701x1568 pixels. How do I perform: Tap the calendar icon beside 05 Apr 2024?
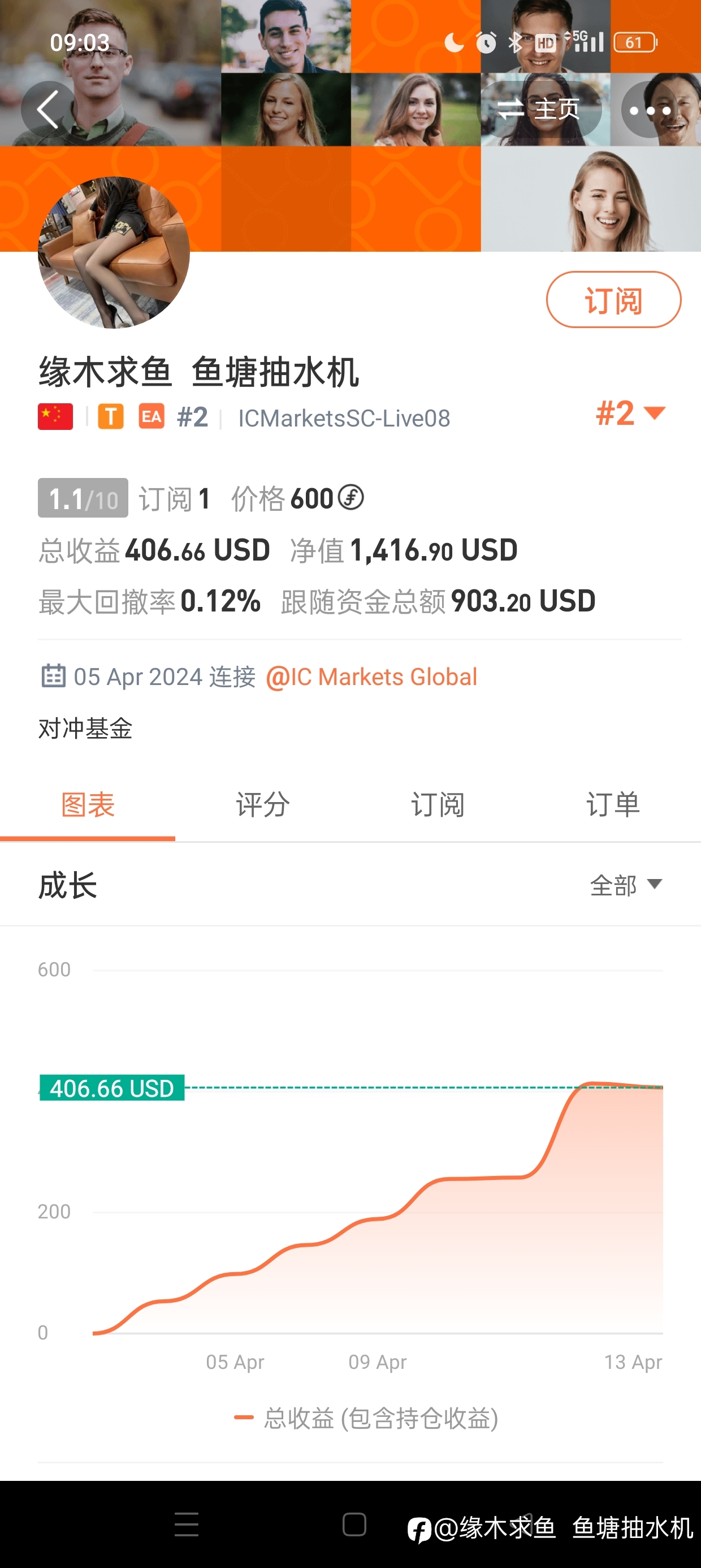coord(53,677)
